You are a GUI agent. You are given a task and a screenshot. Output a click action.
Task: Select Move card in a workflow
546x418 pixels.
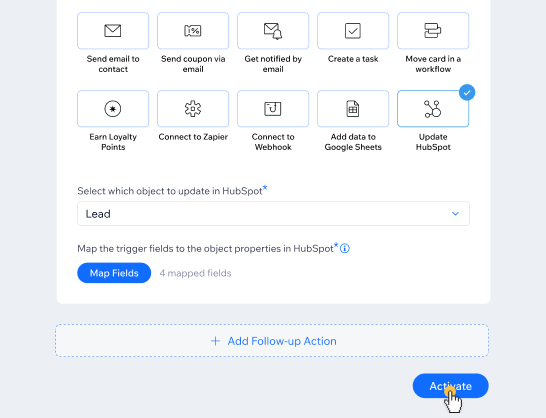point(433,31)
